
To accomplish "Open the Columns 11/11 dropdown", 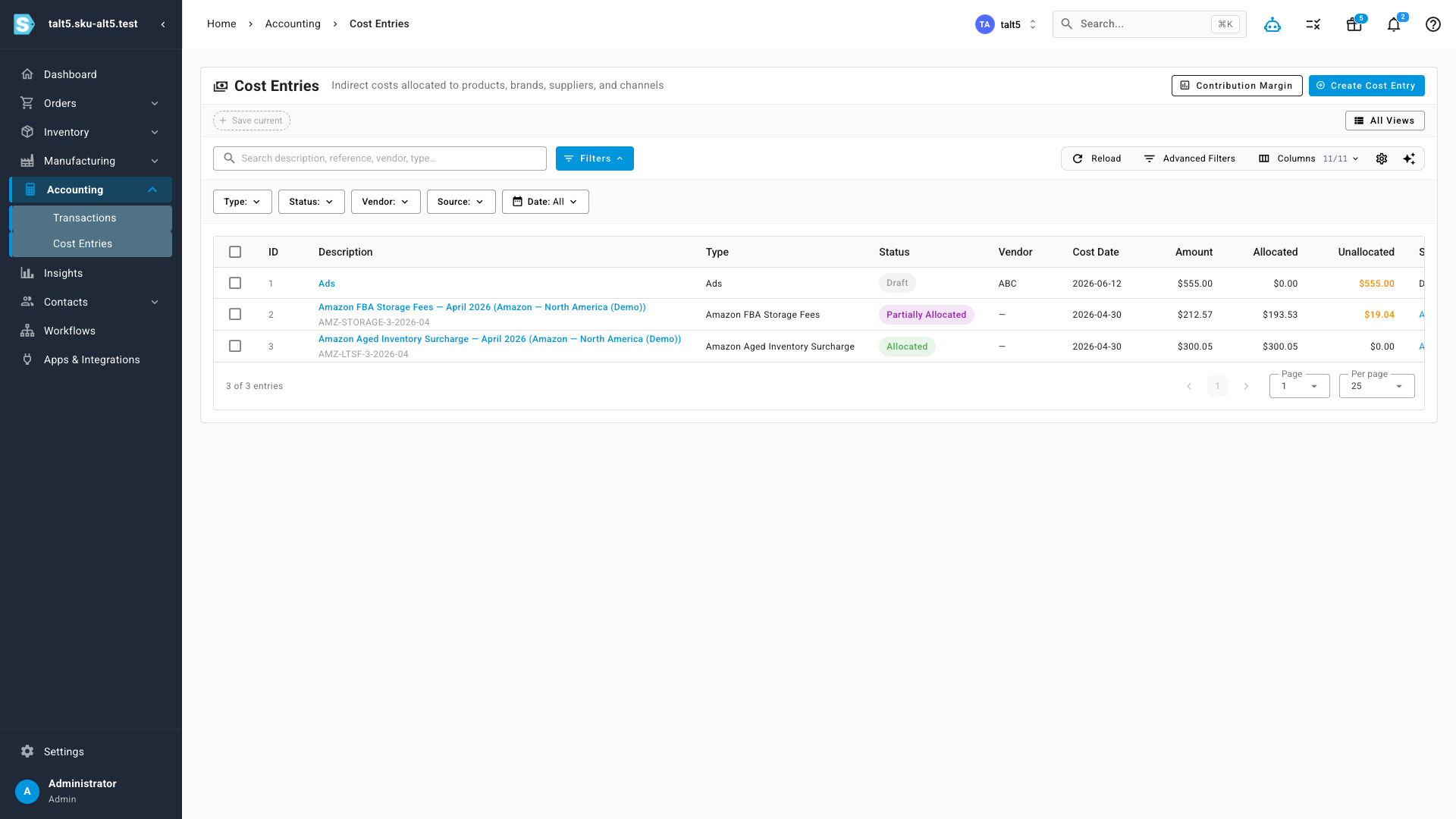I will click(1309, 158).
